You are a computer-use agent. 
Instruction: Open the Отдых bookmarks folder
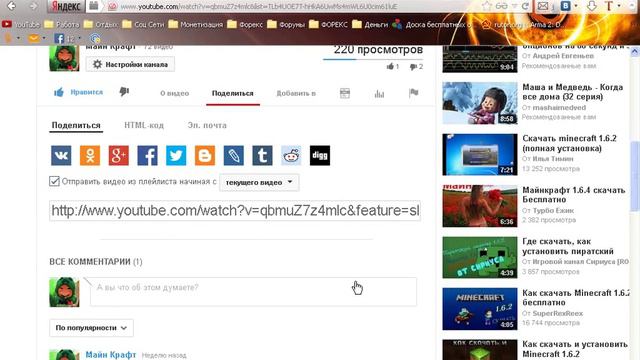(x=101, y=24)
